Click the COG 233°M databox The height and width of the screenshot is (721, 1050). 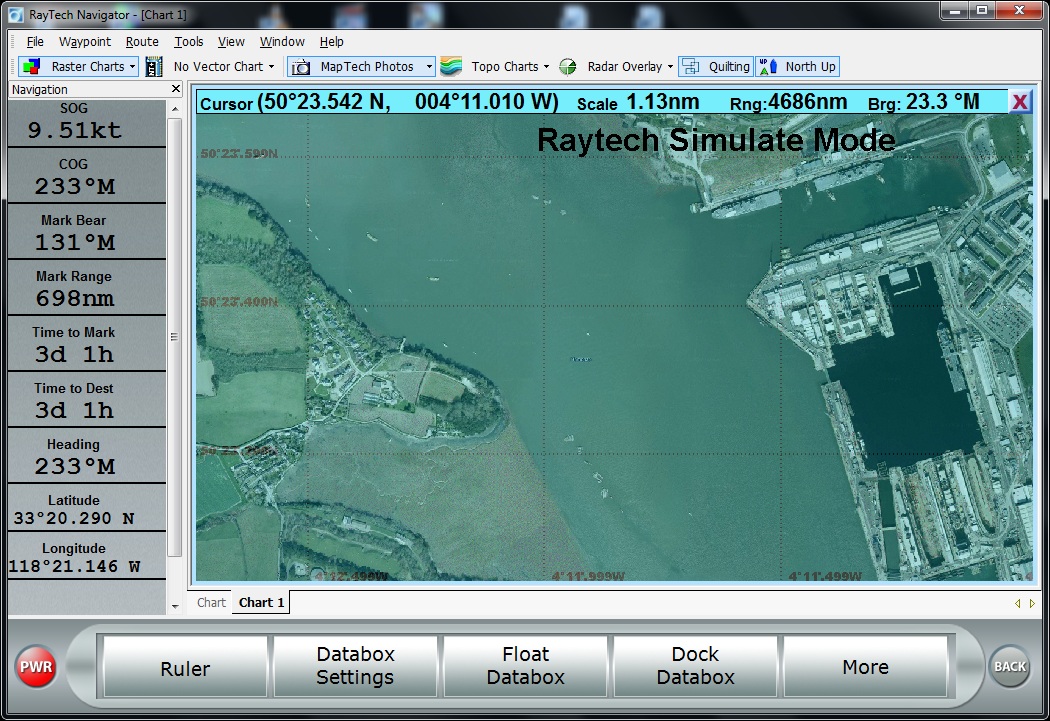coord(86,176)
